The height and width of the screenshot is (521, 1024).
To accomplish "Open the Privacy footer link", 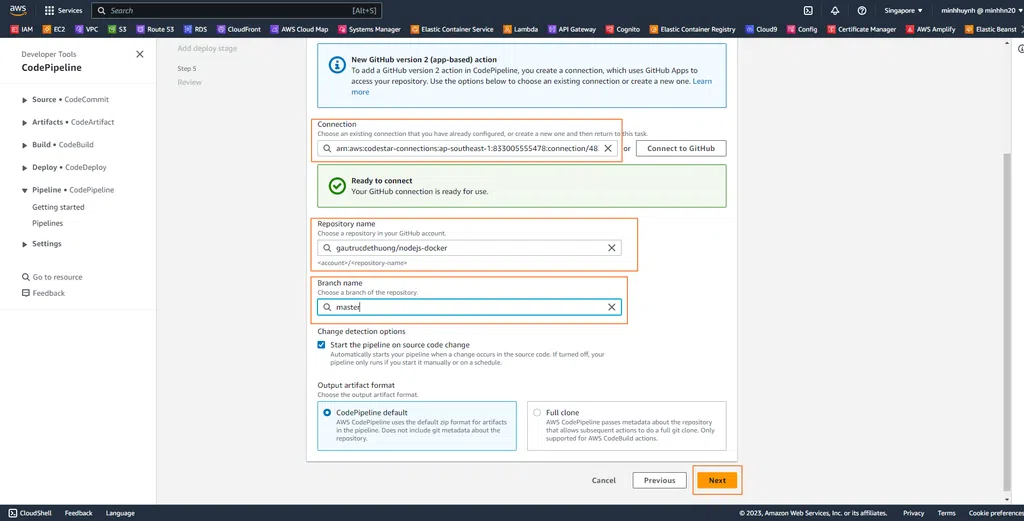I will (914, 513).
